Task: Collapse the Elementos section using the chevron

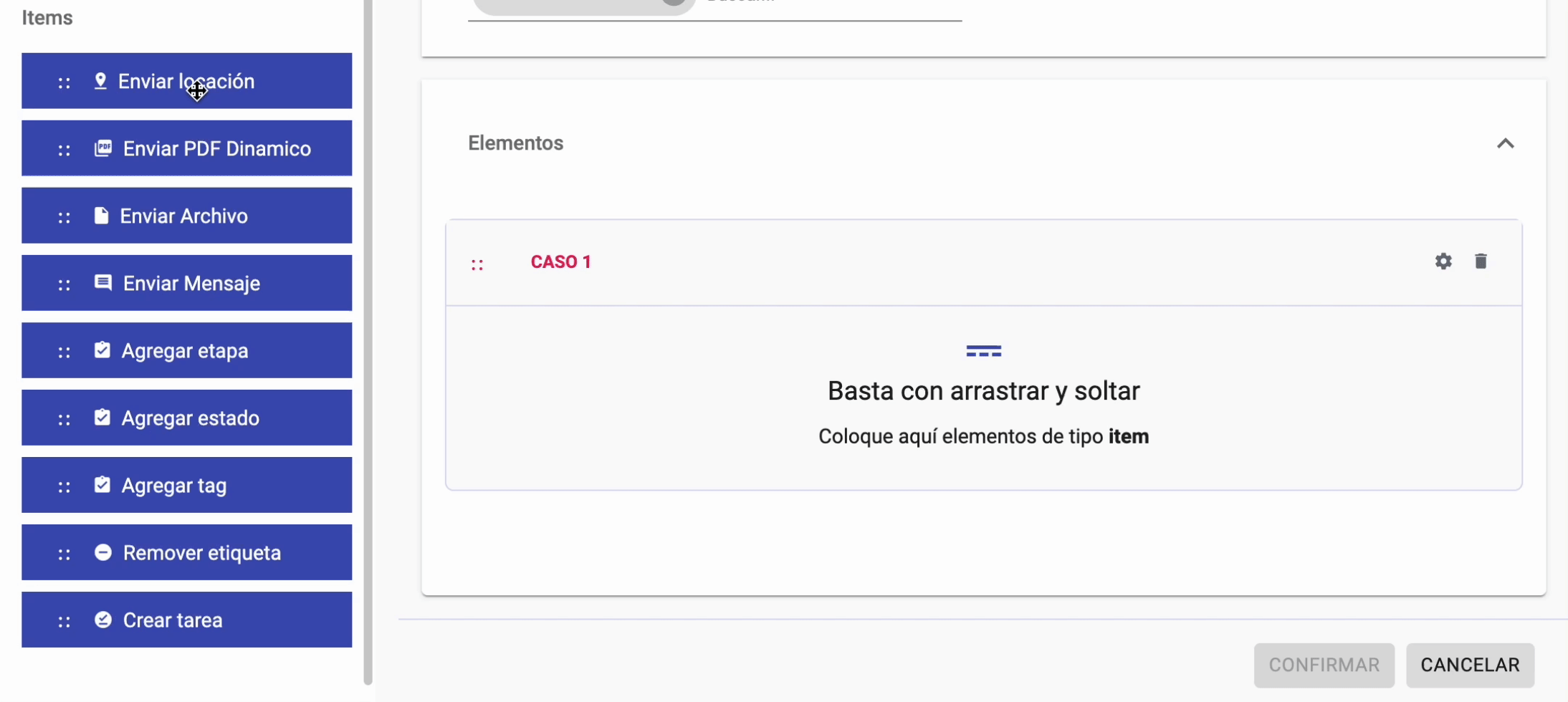Action: pos(1505,143)
